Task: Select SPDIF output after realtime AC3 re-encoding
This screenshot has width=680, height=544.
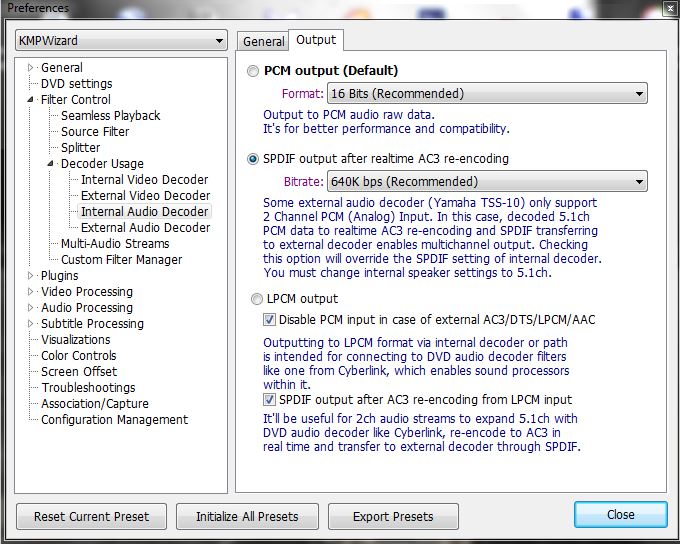Action: point(253,159)
